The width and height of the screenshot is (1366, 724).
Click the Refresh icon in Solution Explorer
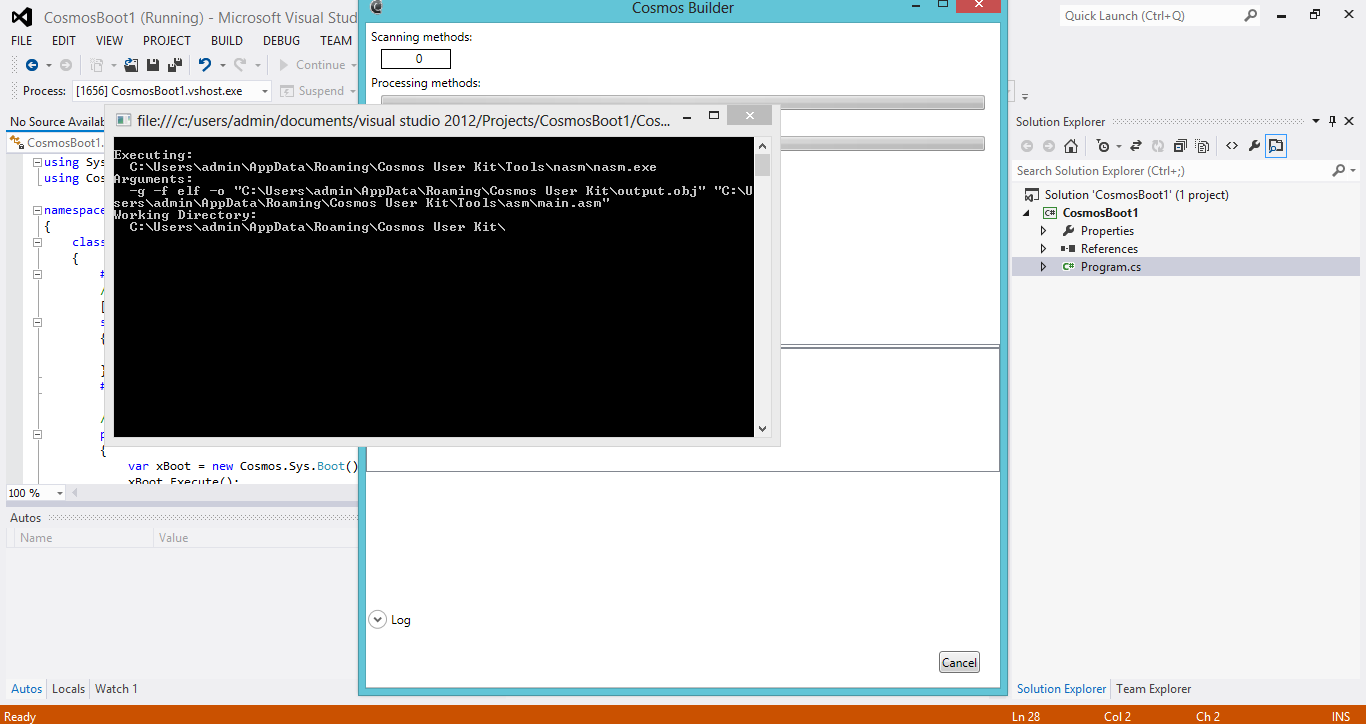point(1158,146)
